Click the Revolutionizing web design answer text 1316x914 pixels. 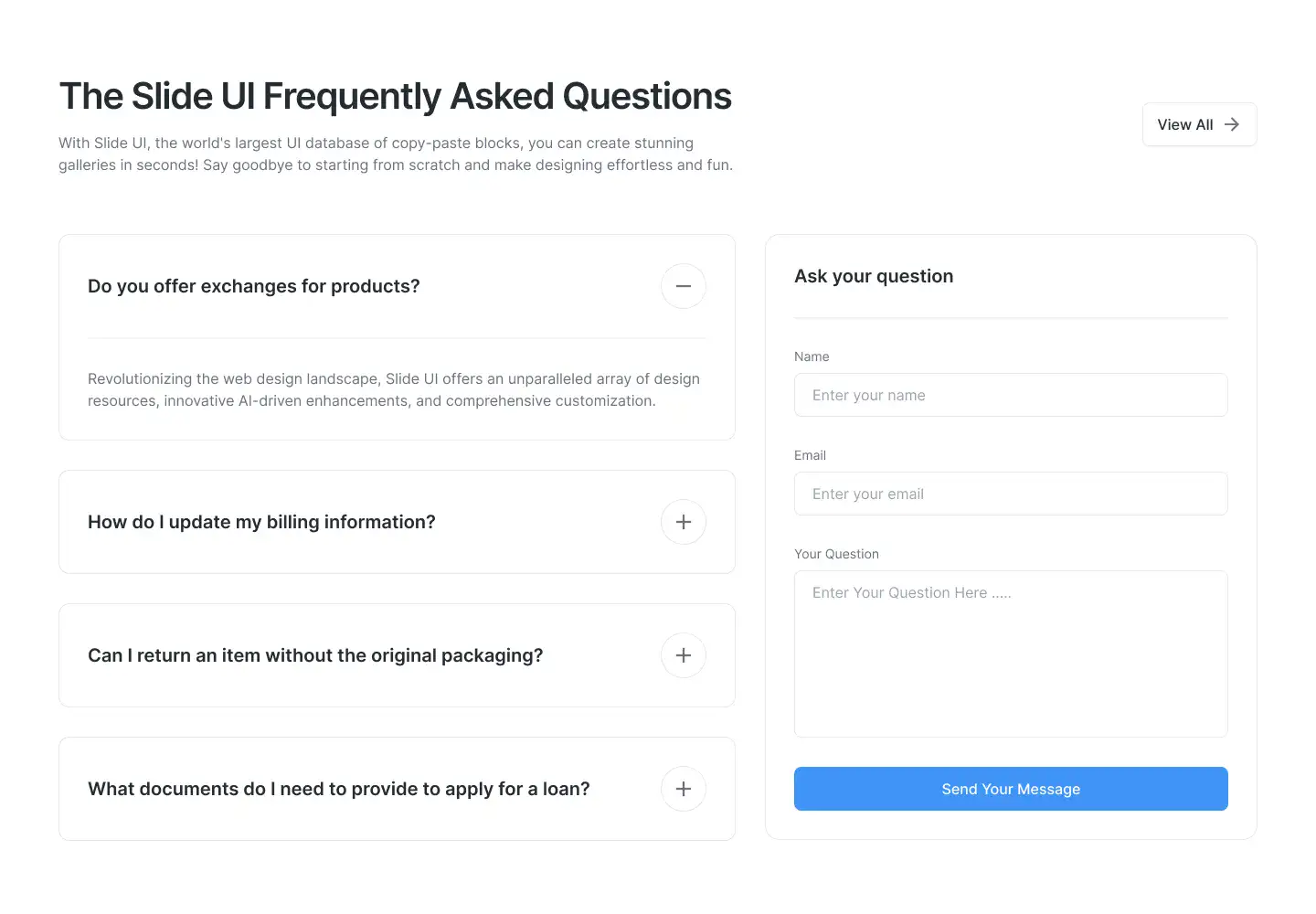click(x=394, y=389)
